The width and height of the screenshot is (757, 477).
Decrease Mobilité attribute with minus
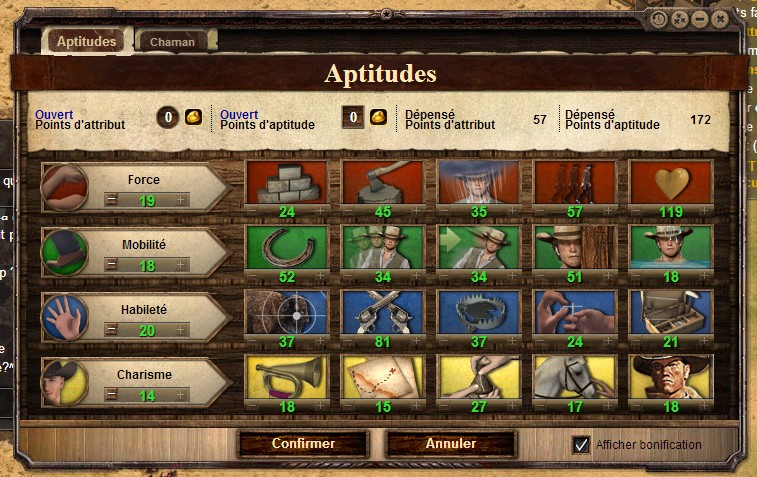pos(112,265)
